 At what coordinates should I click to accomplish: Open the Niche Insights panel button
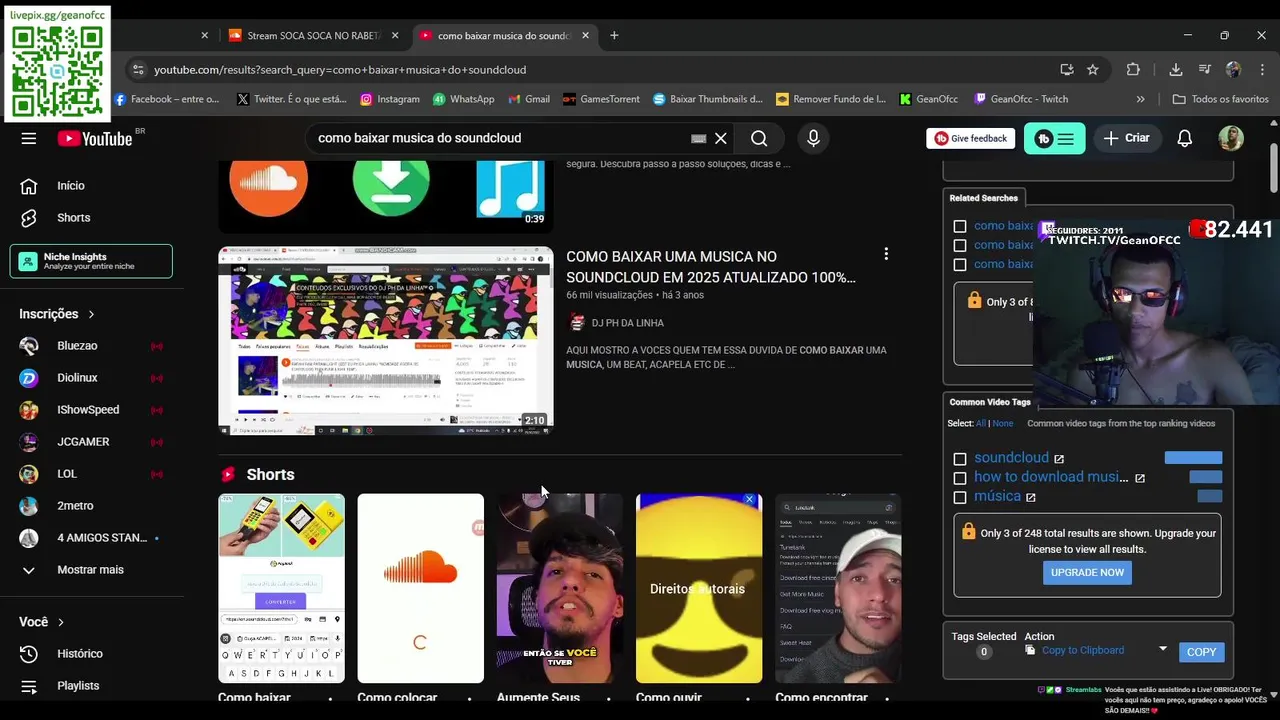(x=91, y=261)
